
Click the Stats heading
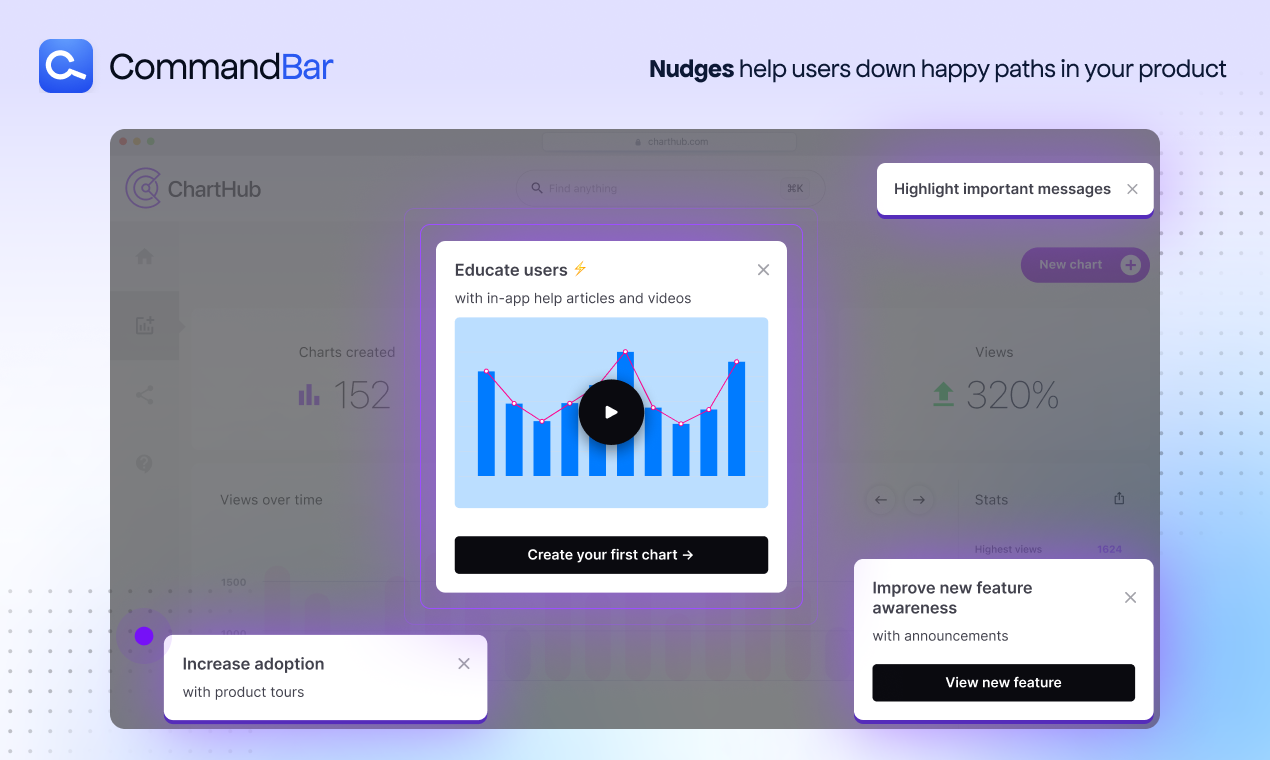coord(991,500)
